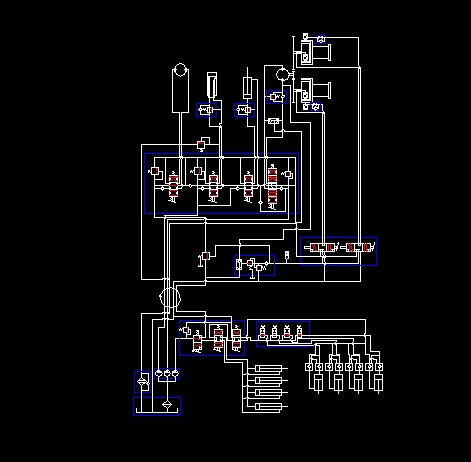Click the counterbalance valve beside the motor

click(x=277, y=97)
